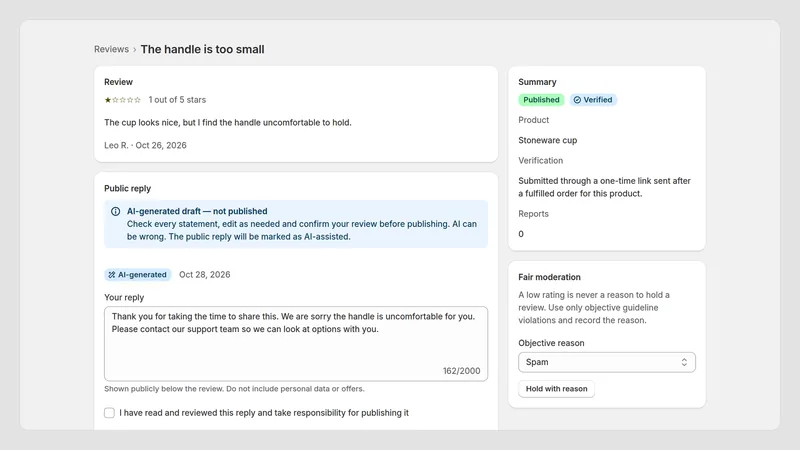Click the '1 out of 5 stars' text
Image resolution: width=800 pixels, height=450 pixels.
pos(177,100)
